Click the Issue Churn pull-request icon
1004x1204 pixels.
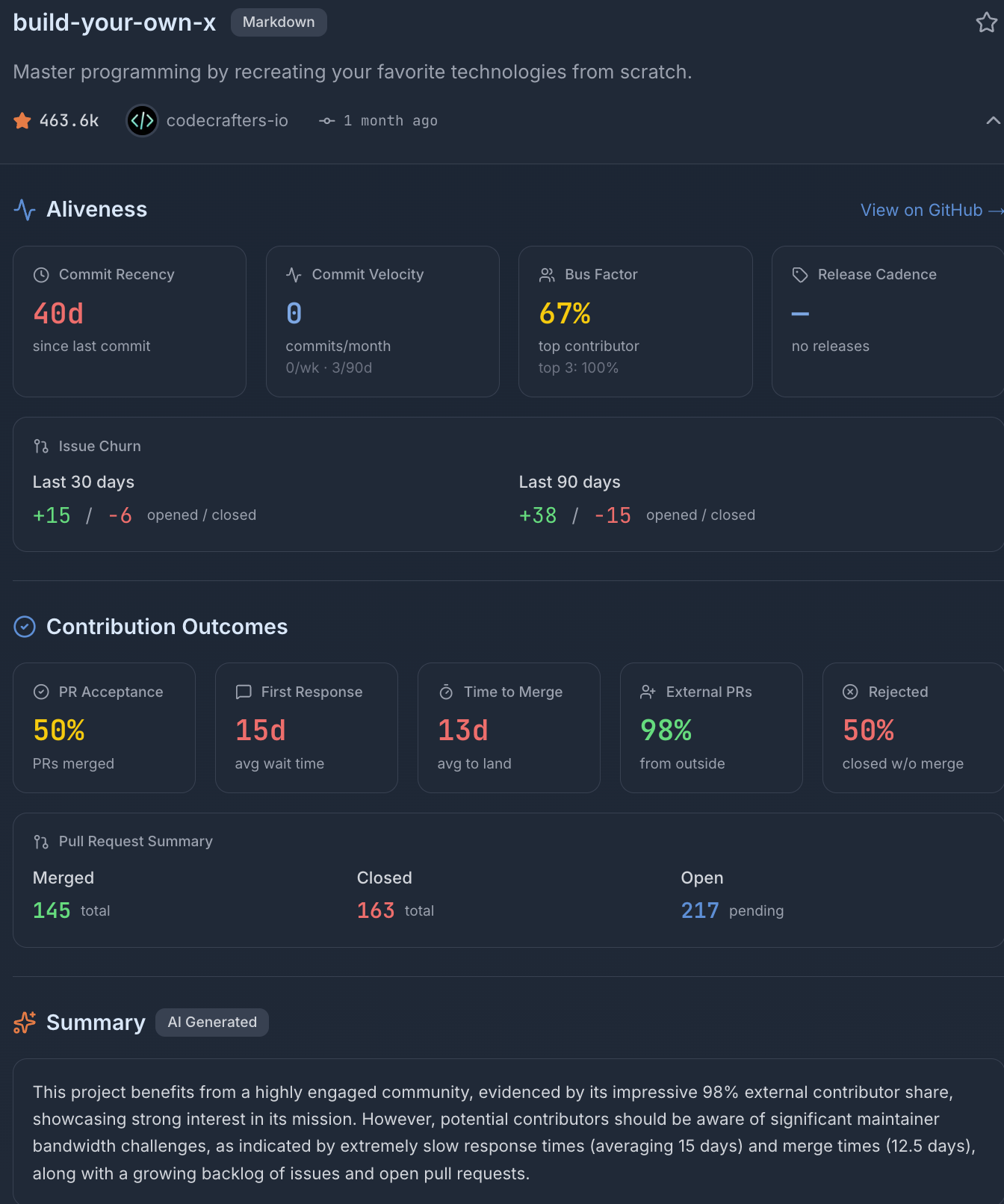[x=41, y=447]
